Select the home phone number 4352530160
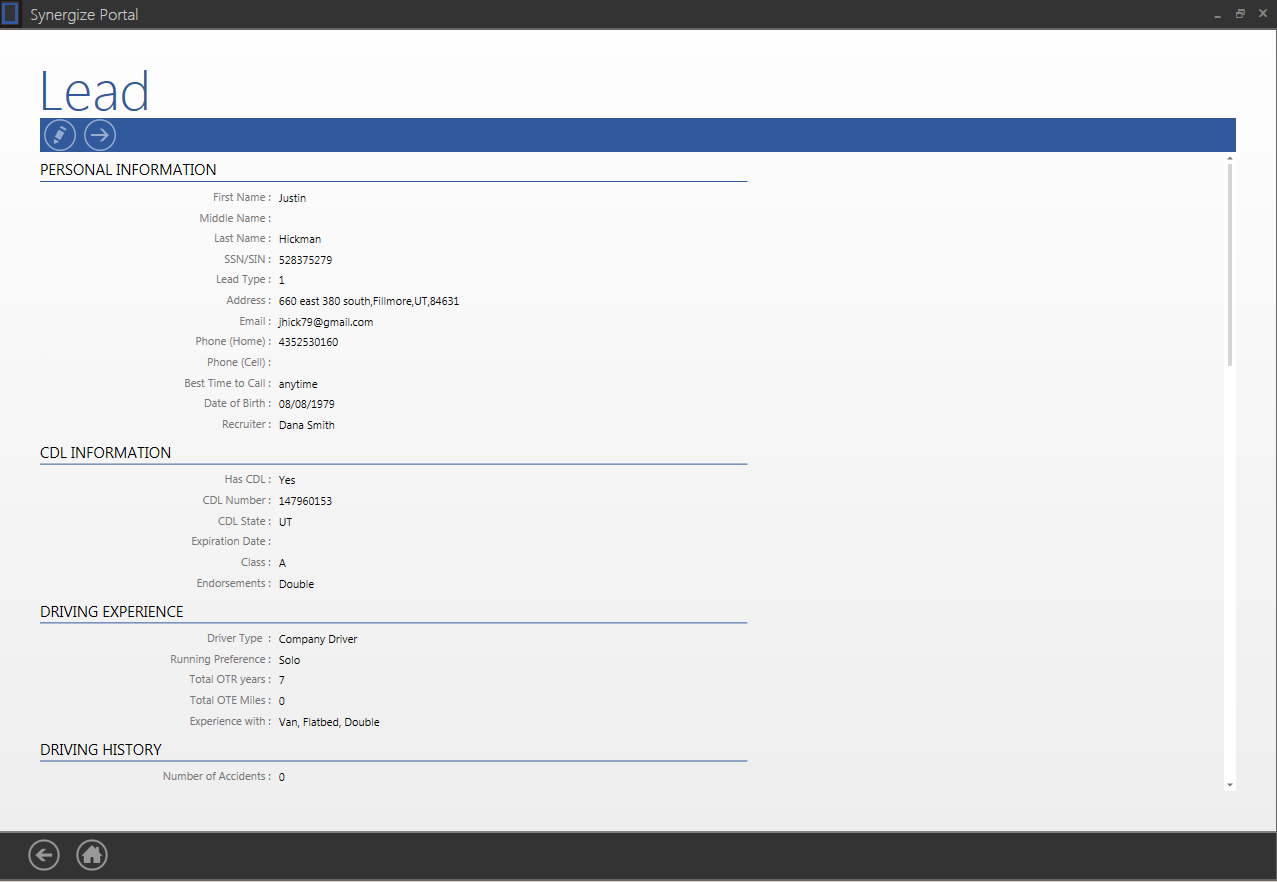 tap(308, 343)
